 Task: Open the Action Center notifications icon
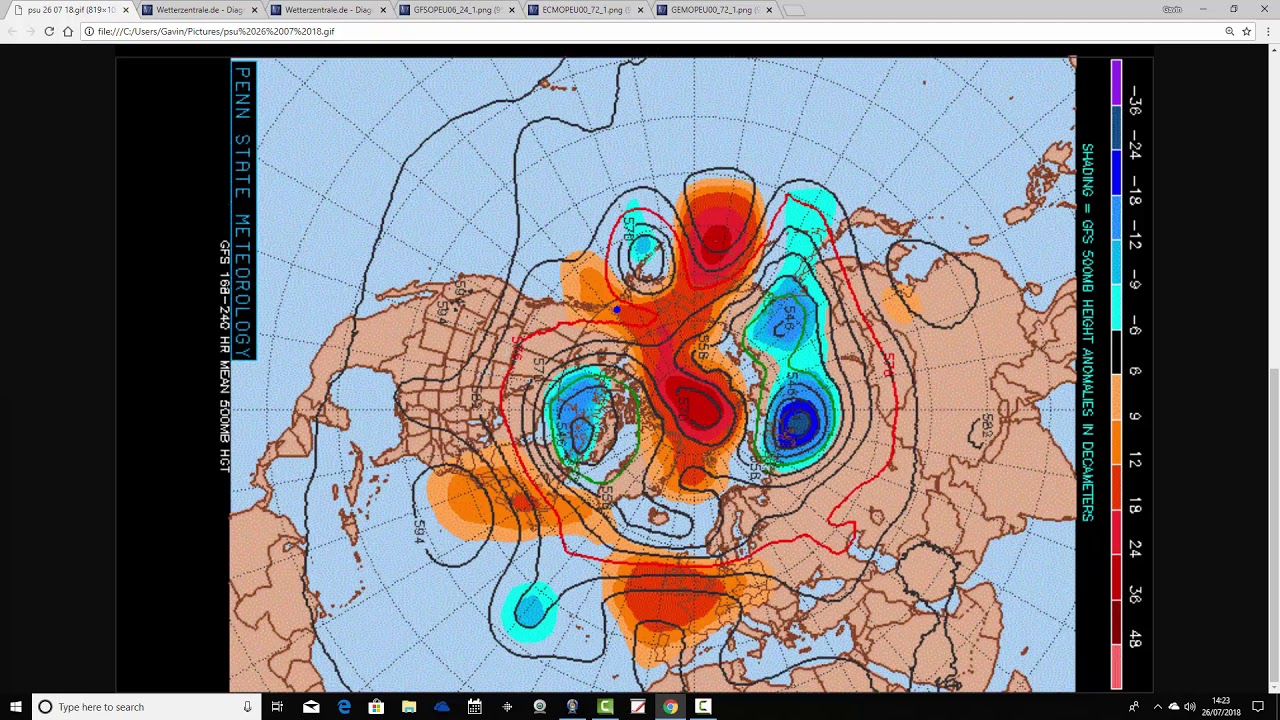[1258, 707]
